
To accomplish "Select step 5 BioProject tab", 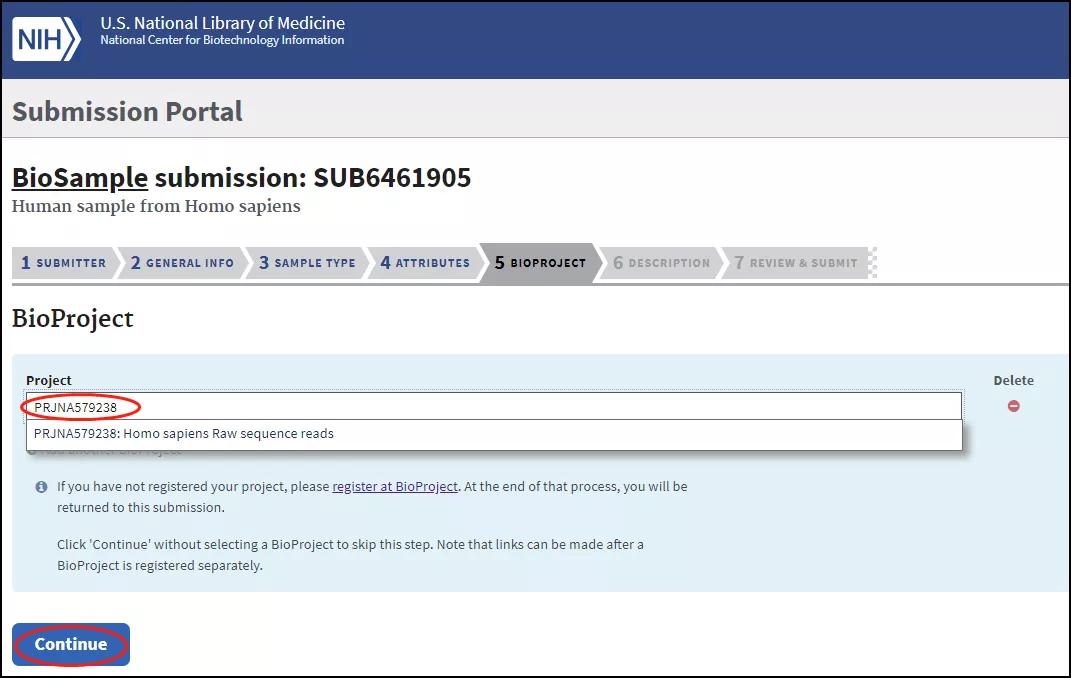I will pos(540,263).
